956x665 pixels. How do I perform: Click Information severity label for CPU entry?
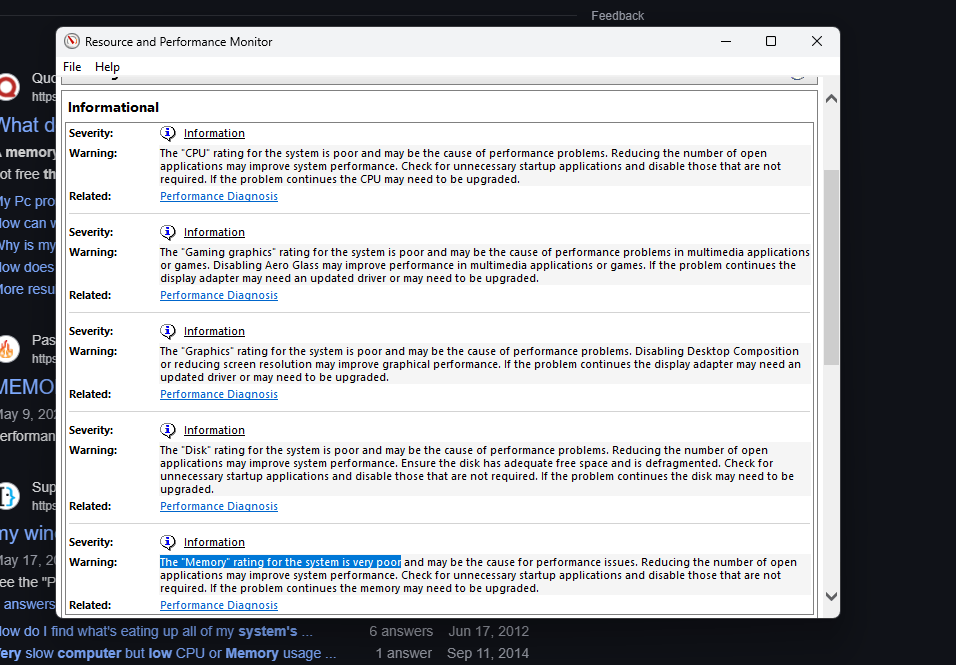click(x=214, y=133)
